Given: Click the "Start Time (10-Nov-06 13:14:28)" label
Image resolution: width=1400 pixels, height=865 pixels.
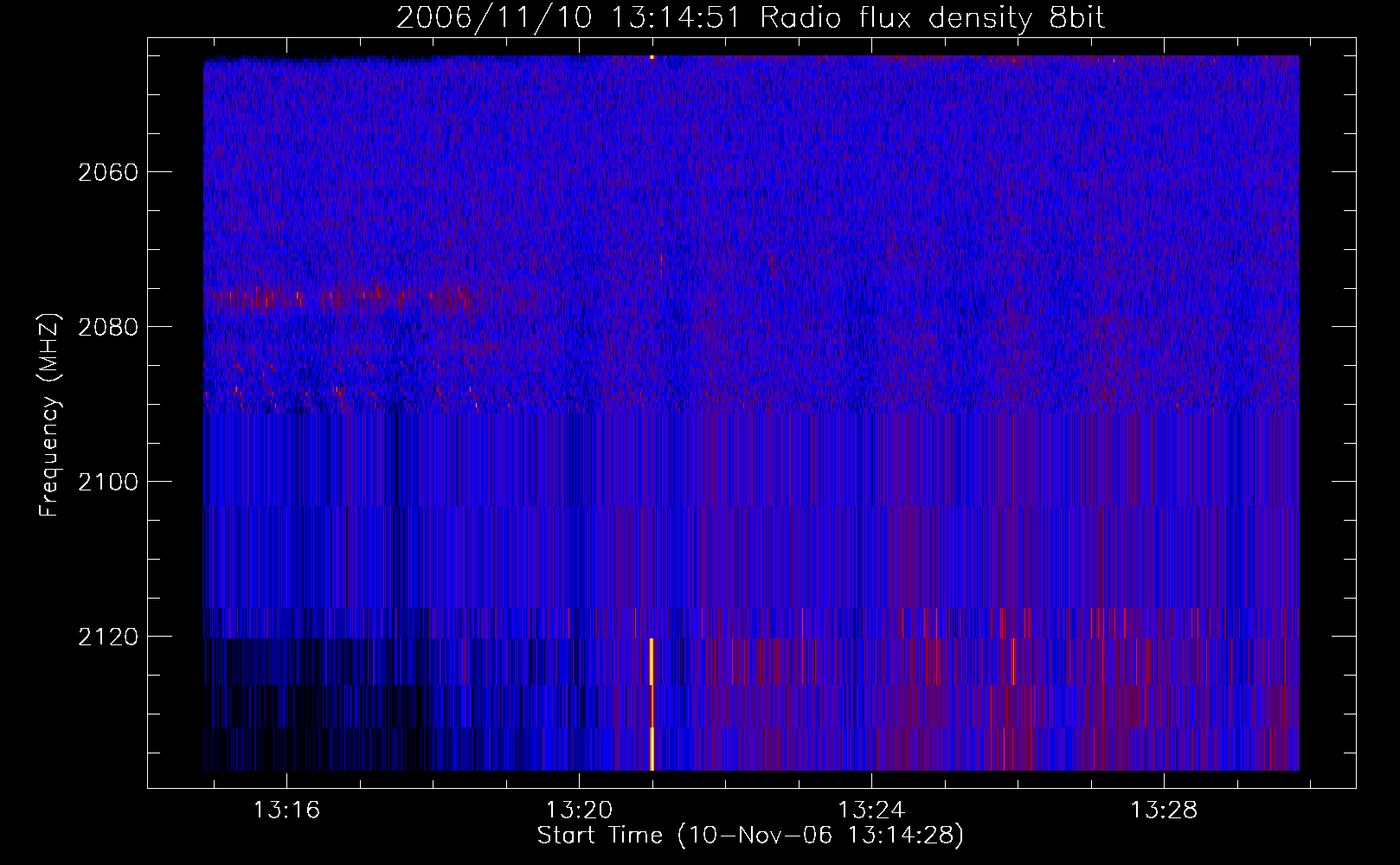Looking at the screenshot, I should 750,836.
